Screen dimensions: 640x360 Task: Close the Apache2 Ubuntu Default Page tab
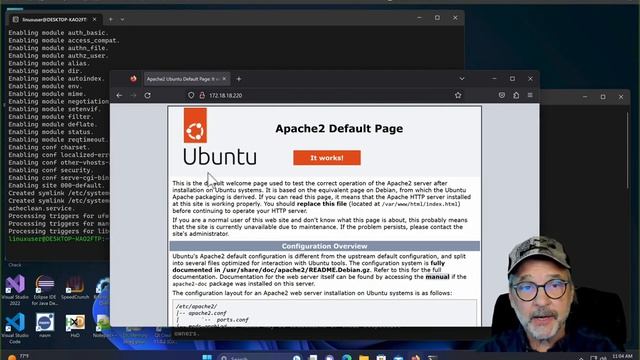[224, 79]
